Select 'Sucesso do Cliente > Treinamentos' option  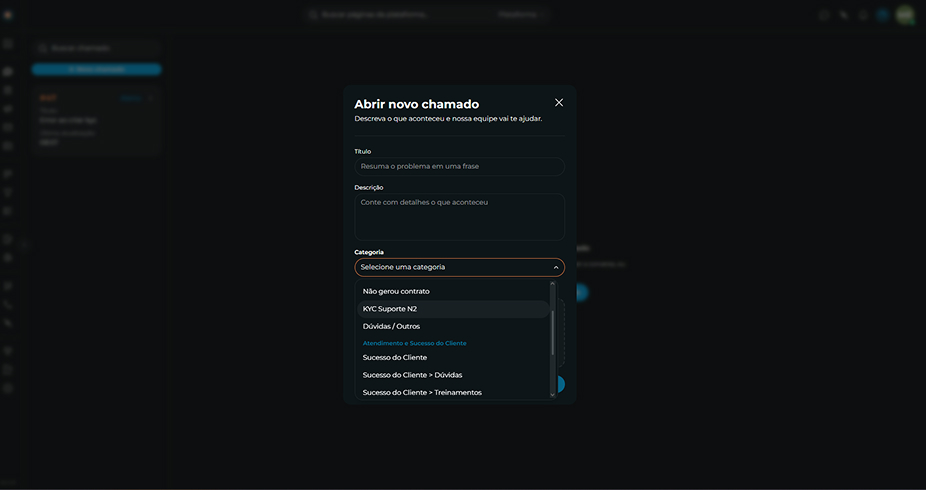[x=453, y=393]
